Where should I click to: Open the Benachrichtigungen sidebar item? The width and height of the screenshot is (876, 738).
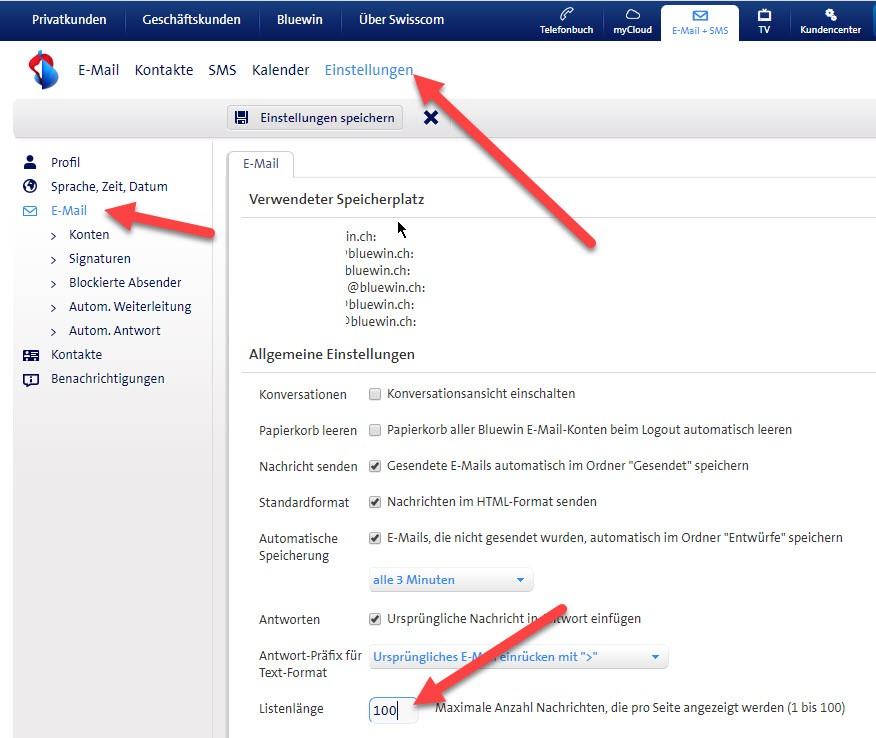(107, 378)
